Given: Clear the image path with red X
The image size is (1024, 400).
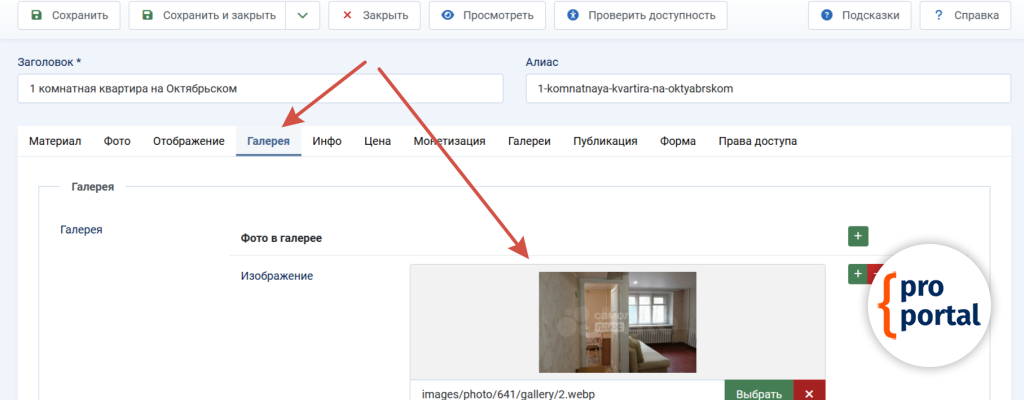Looking at the screenshot, I should point(809,393).
